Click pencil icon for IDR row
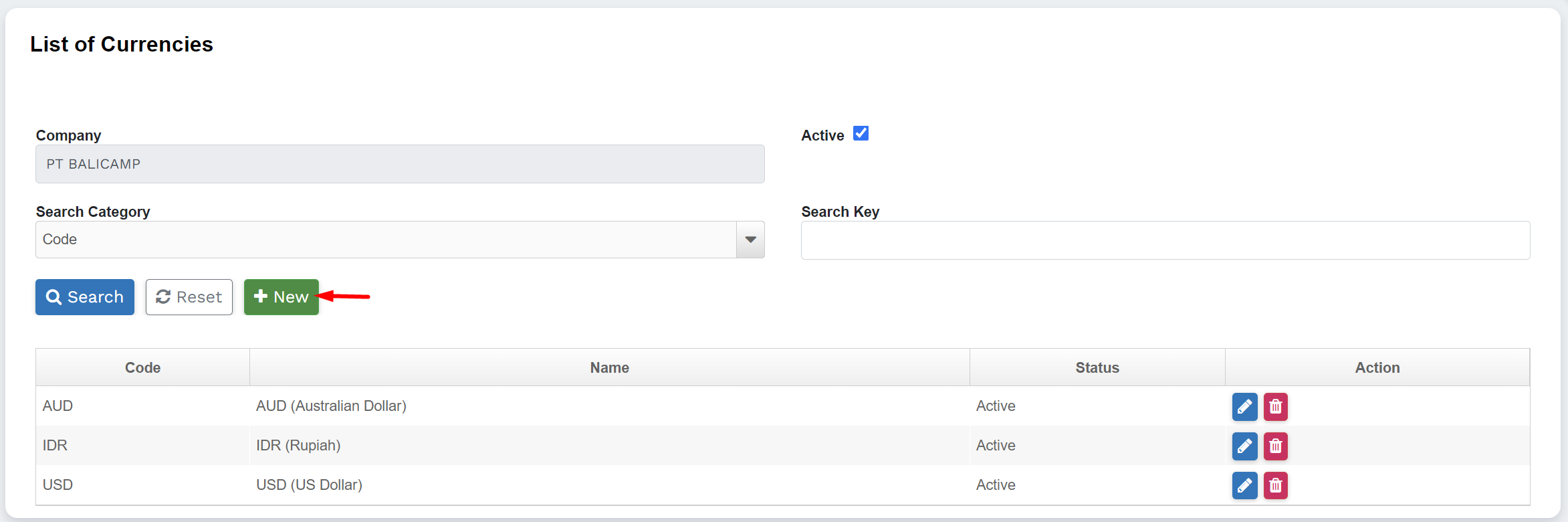Image resolution: width=1568 pixels, height=522 pixels. [x=1244, y=446]
